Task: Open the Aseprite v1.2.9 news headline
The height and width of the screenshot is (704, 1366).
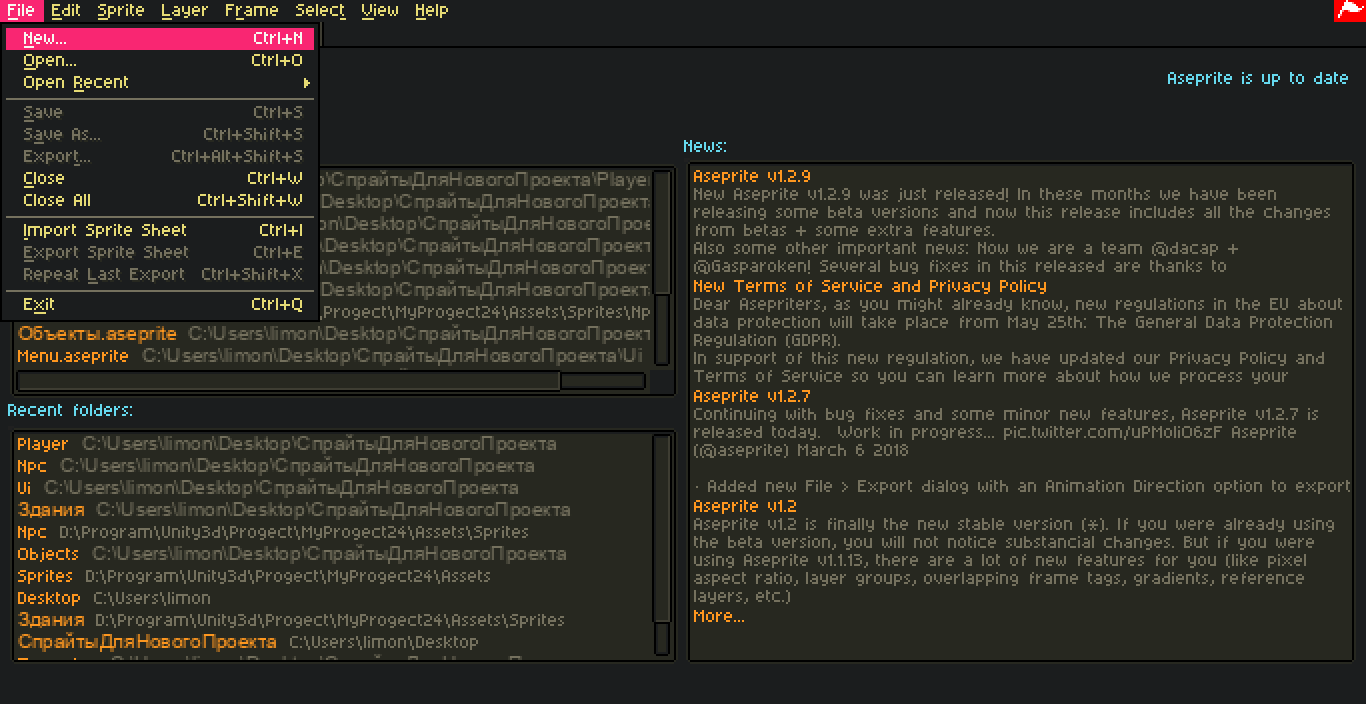Action: 751,177
